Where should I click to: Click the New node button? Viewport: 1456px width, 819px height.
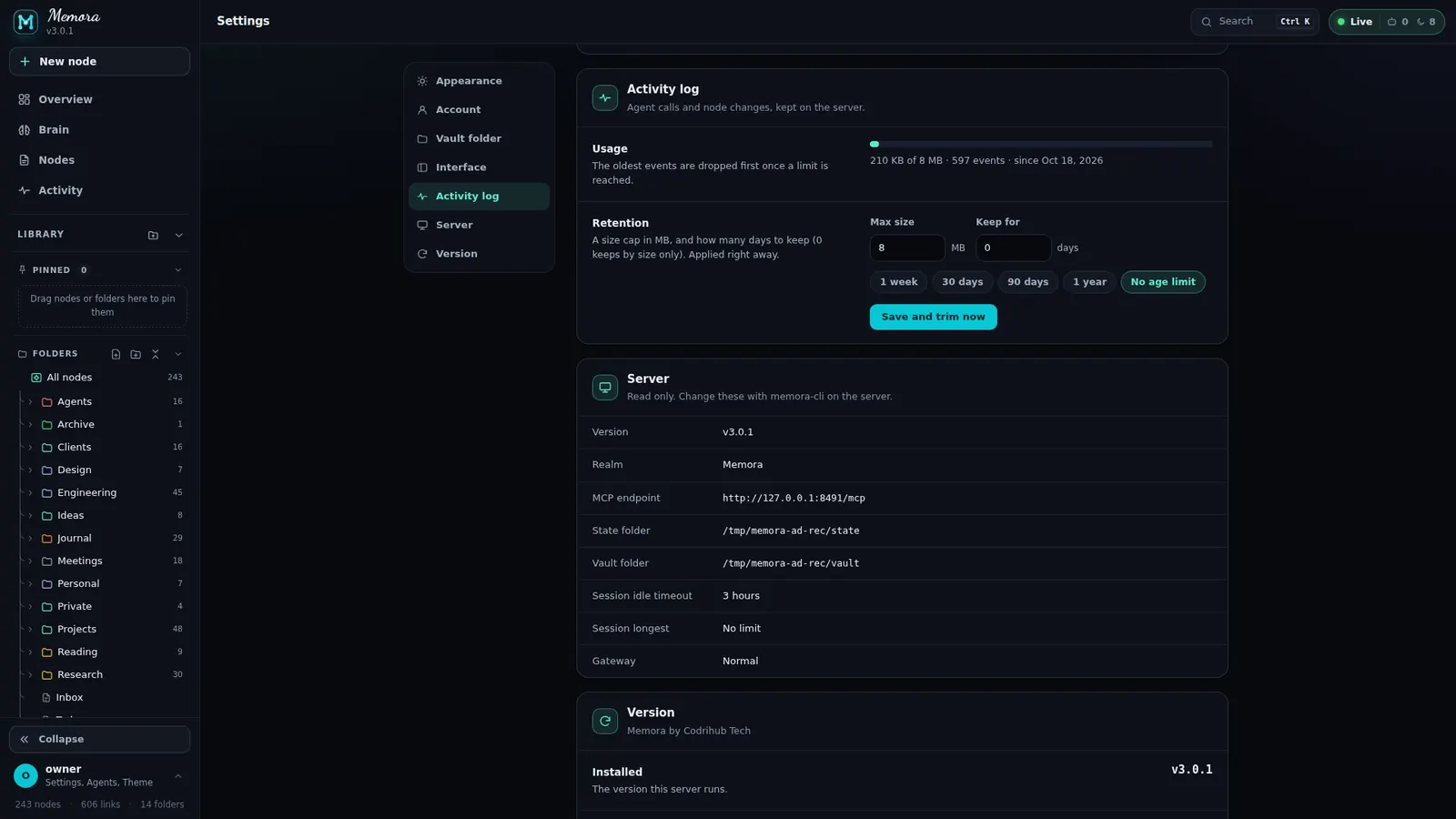99,62
